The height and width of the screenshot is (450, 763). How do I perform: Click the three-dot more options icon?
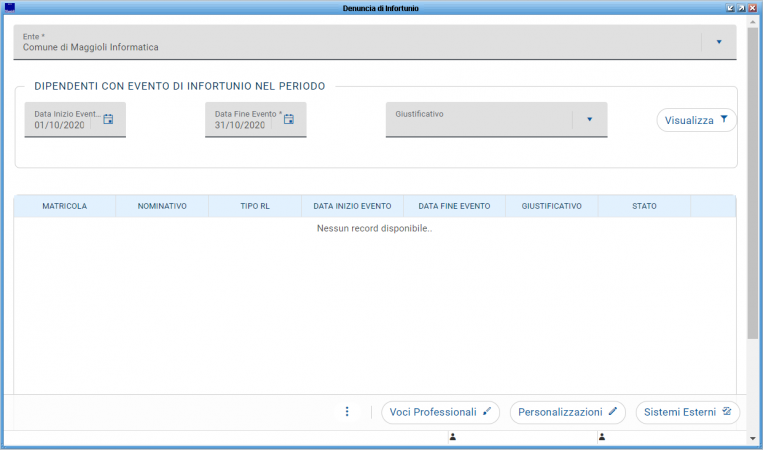[x=347, y=412]
